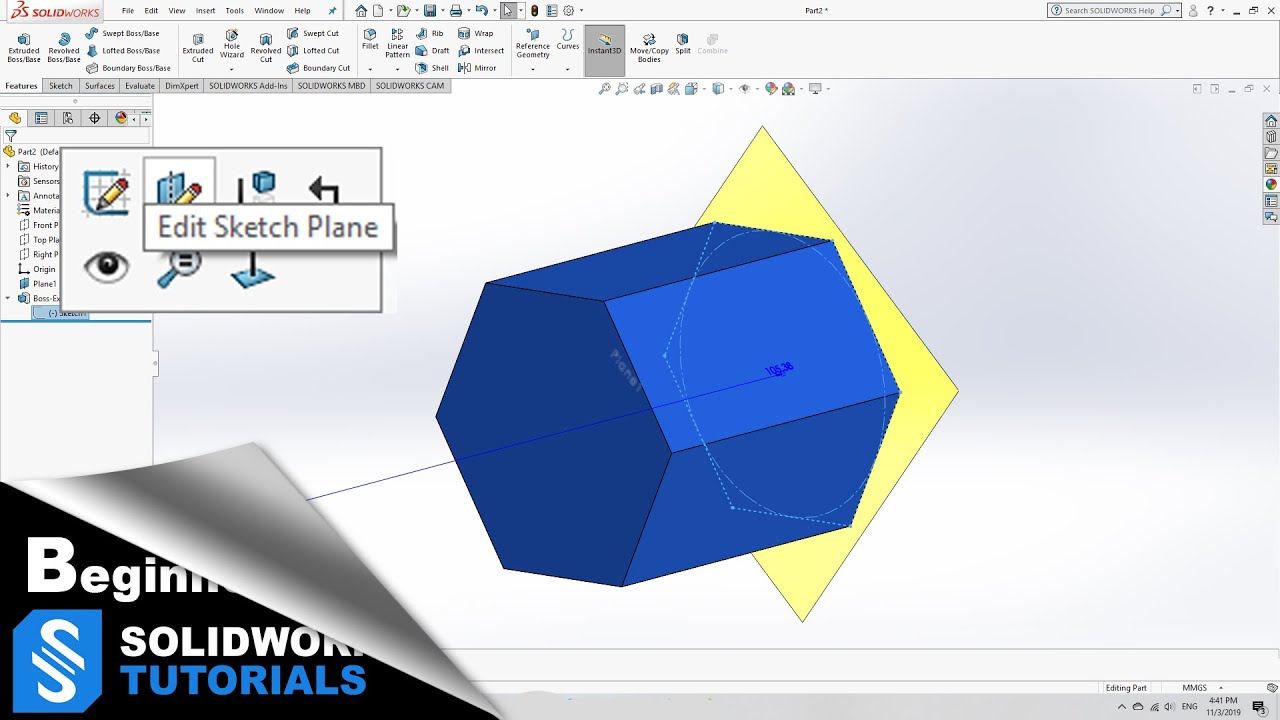Click the Edit Sketch icon in context toolbar
Viewport: 1280px width, 720px height.
pos(106,191)
